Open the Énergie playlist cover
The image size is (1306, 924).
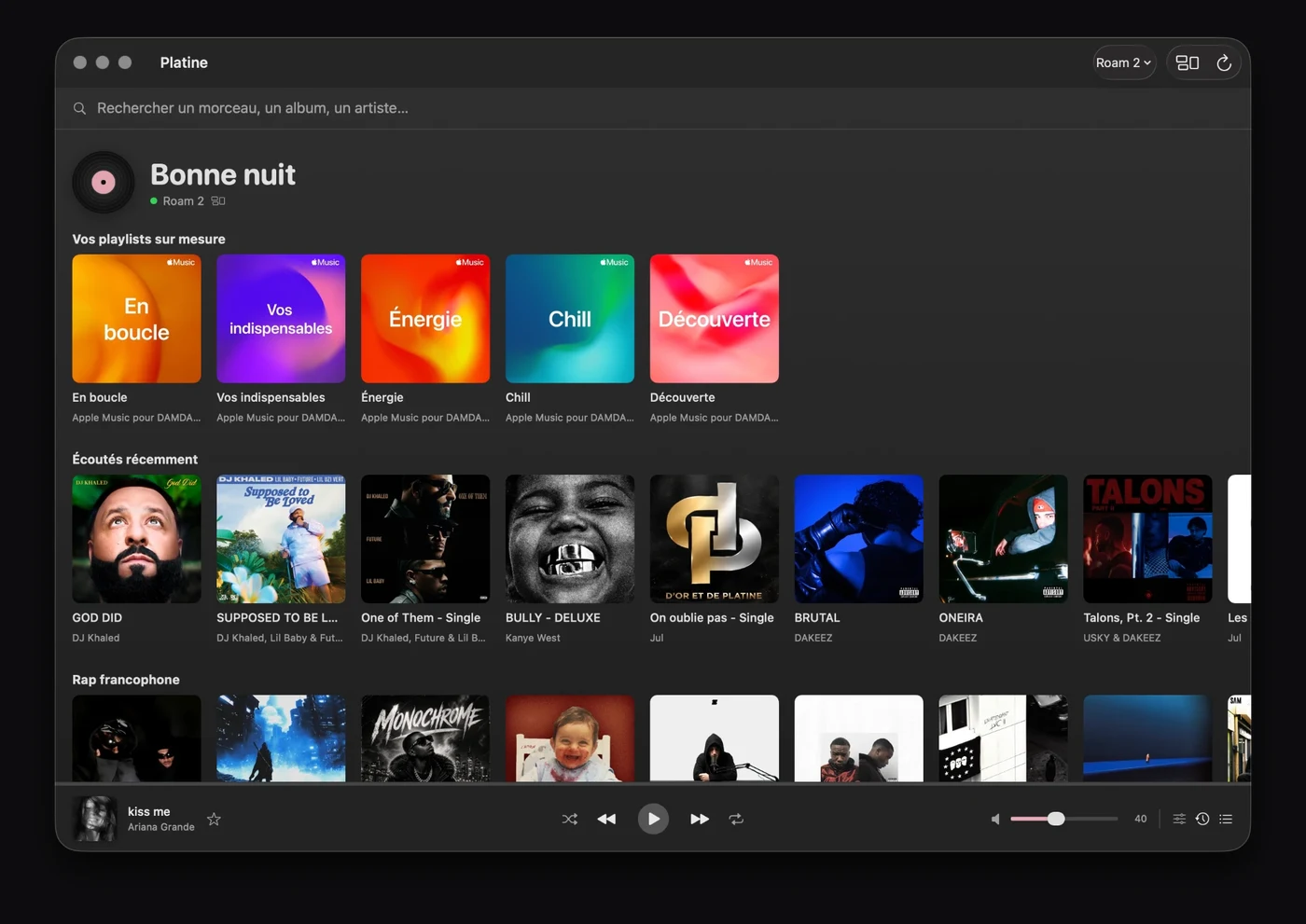425,319
